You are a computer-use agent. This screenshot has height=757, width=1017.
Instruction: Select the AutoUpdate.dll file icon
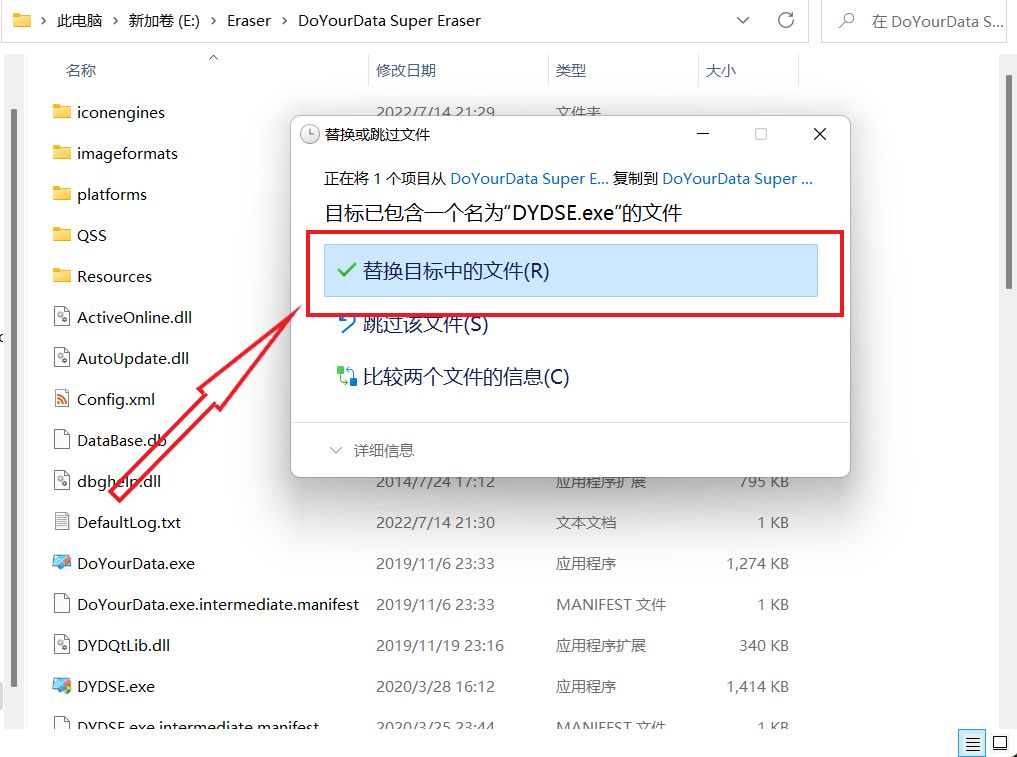coord(62,357)
